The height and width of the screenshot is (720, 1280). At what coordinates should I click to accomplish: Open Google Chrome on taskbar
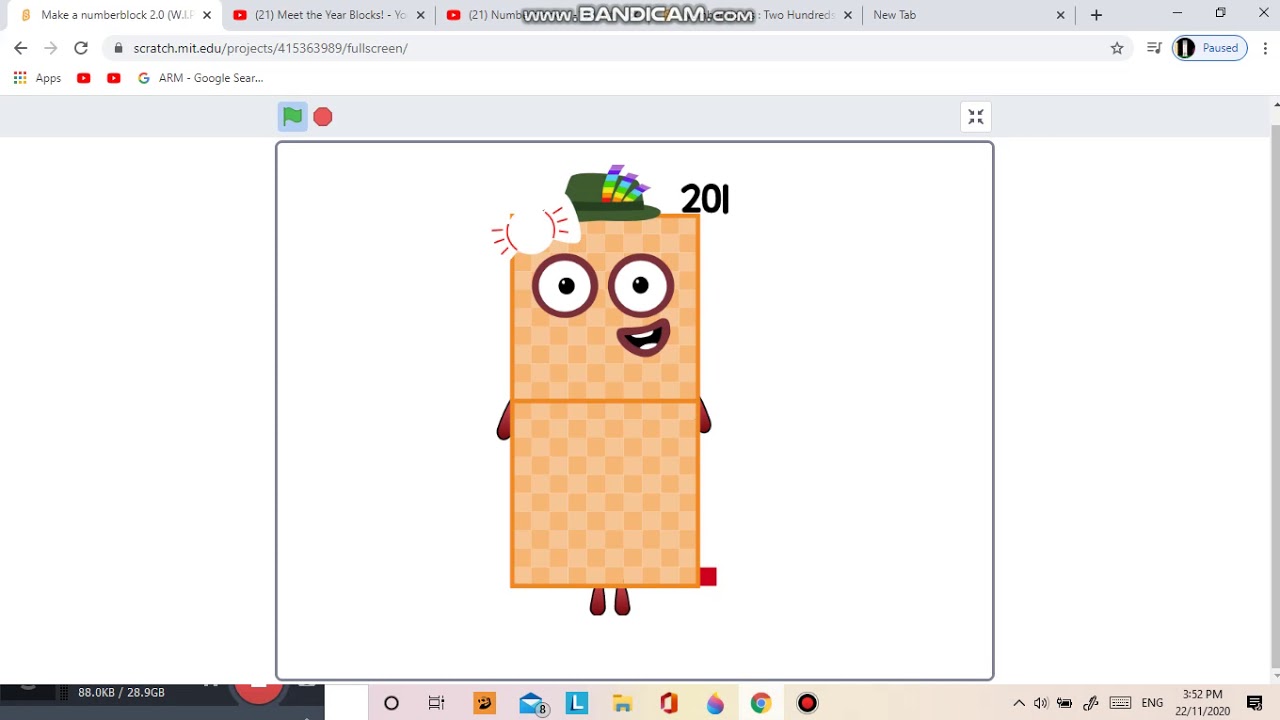pos(761,703)
